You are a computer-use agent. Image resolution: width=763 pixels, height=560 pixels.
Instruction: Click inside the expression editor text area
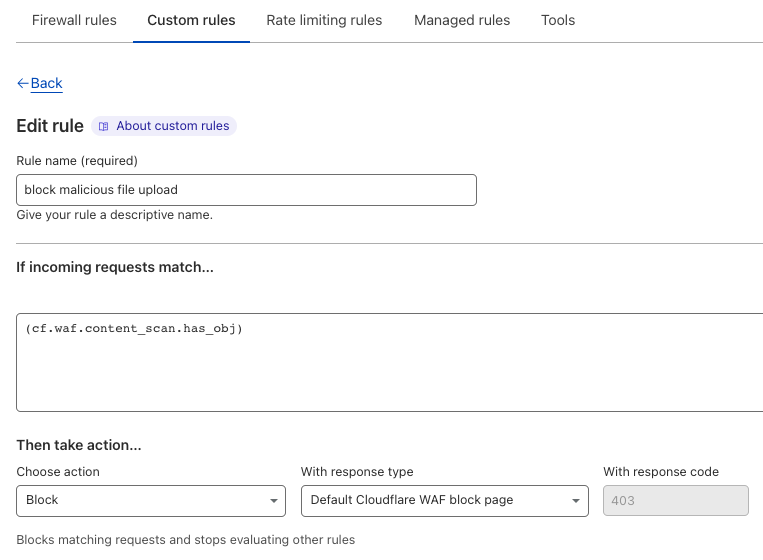(x=389, y=362)
